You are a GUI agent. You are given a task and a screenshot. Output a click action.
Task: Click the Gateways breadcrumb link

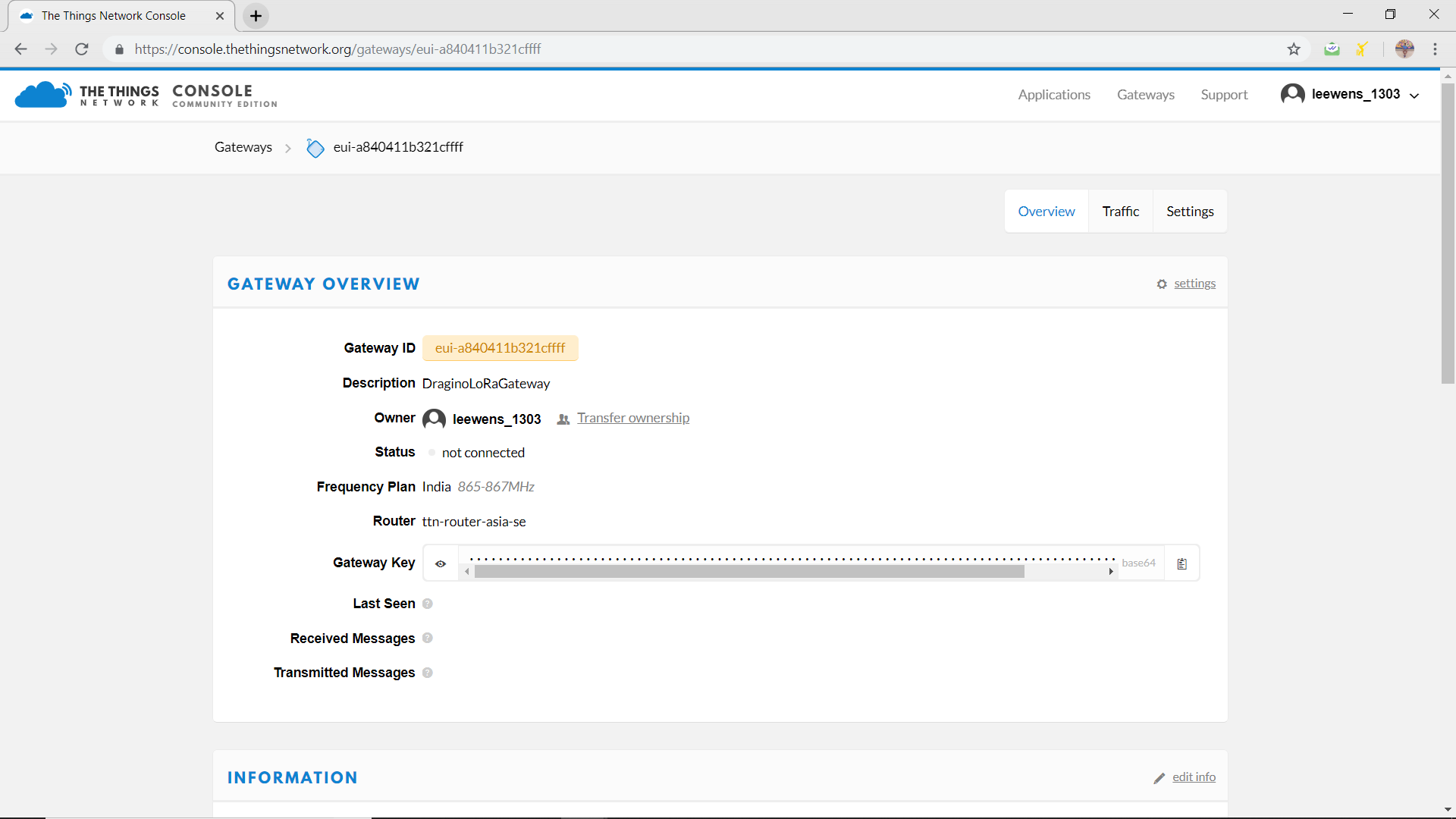coord(243,147)
